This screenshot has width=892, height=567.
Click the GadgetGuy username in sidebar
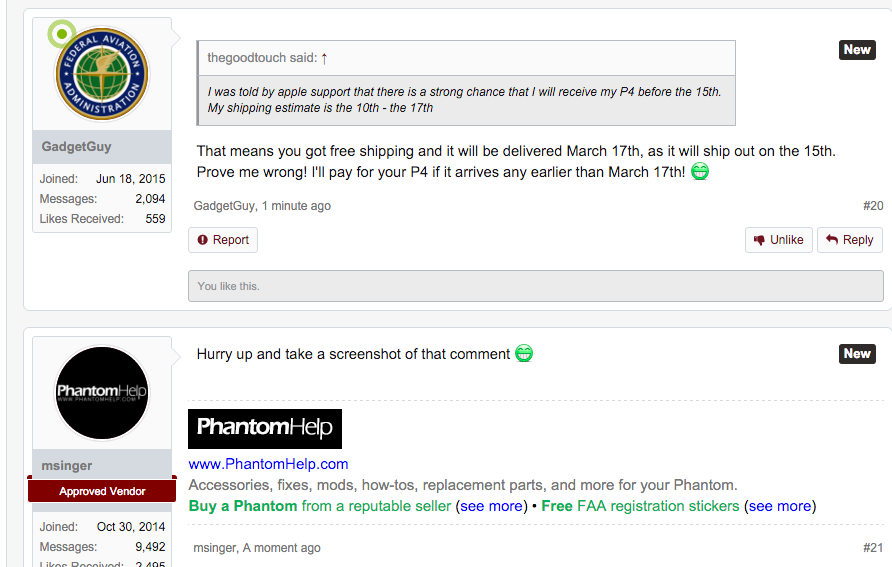point(76,147)
